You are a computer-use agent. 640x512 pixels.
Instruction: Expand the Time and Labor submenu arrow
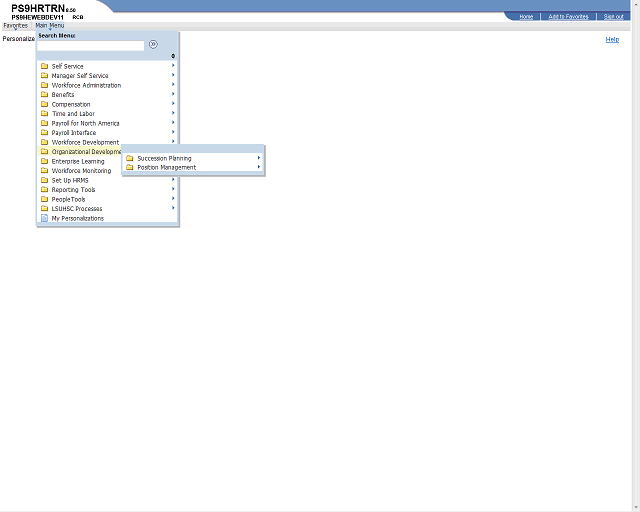(173, 113)
